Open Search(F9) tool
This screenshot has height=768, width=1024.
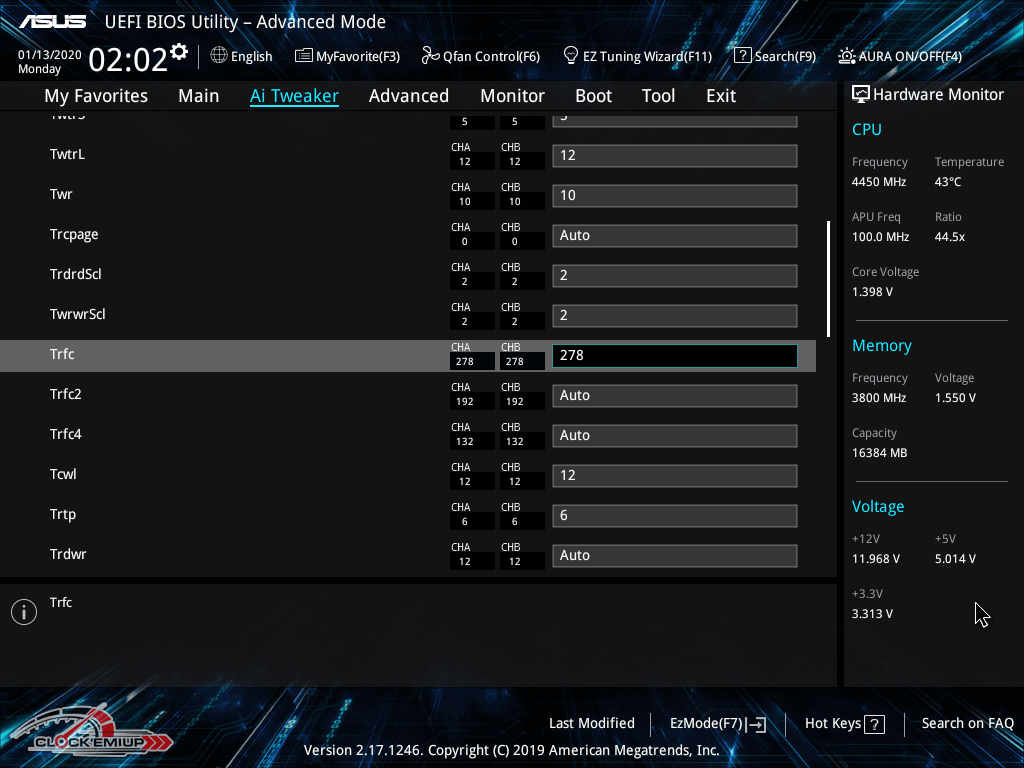(x=775, y=56)
